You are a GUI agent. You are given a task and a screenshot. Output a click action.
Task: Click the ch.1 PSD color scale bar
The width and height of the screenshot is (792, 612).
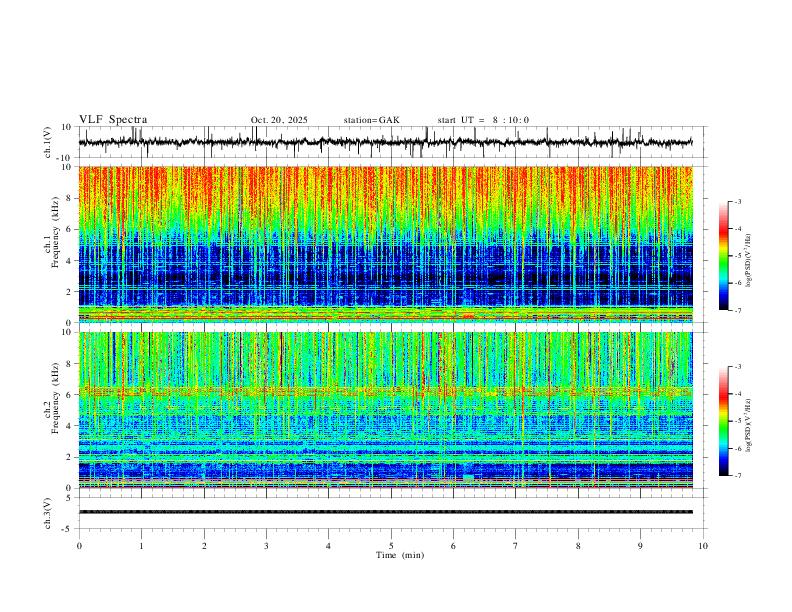tap(723, 255)
